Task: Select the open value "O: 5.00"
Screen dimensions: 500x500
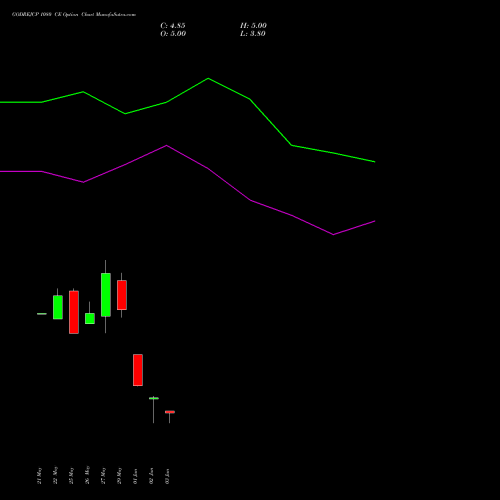Action: [173, 34]
